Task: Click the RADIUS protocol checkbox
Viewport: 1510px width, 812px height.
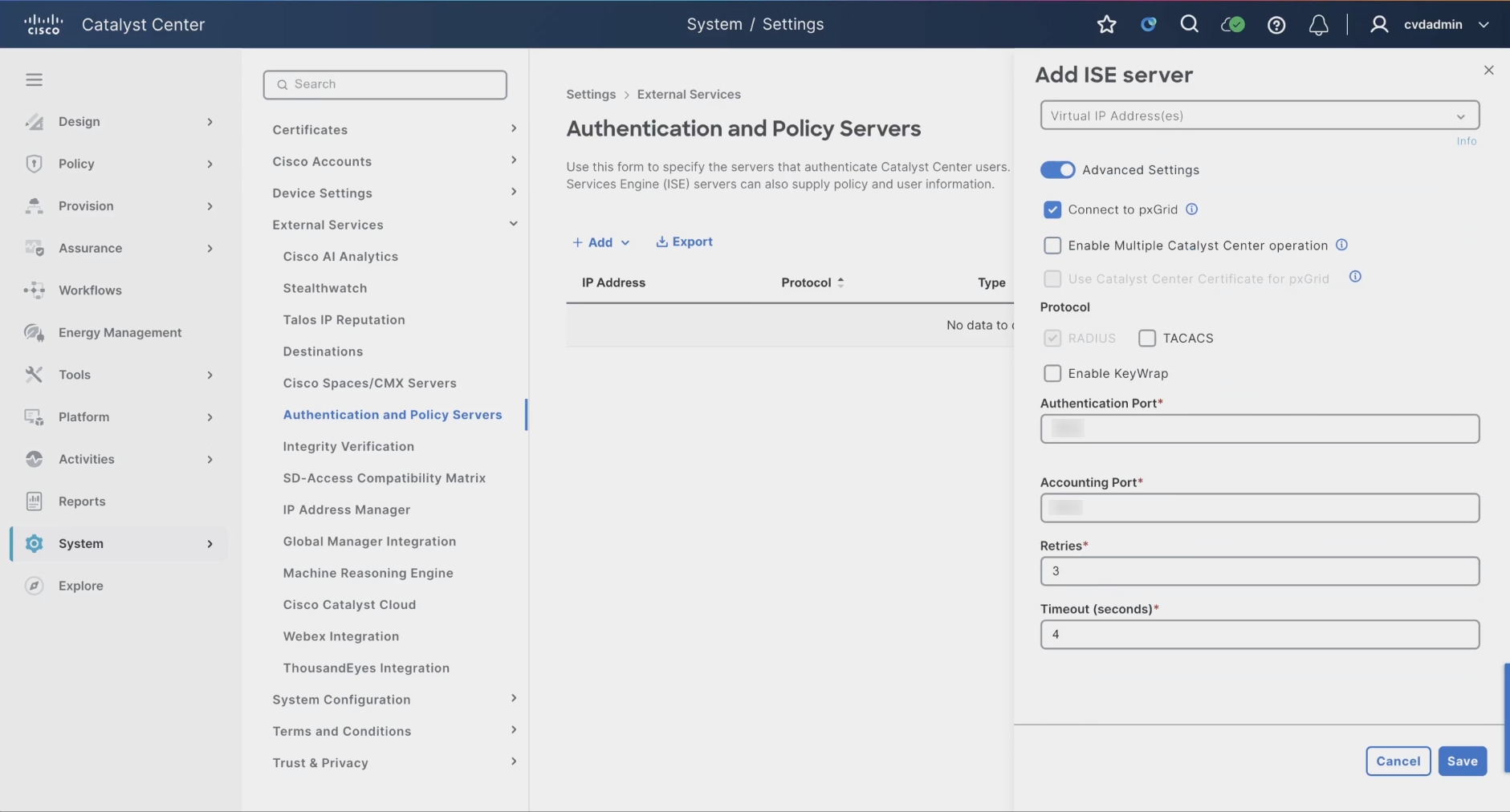Action: [x=1052, y=338]
